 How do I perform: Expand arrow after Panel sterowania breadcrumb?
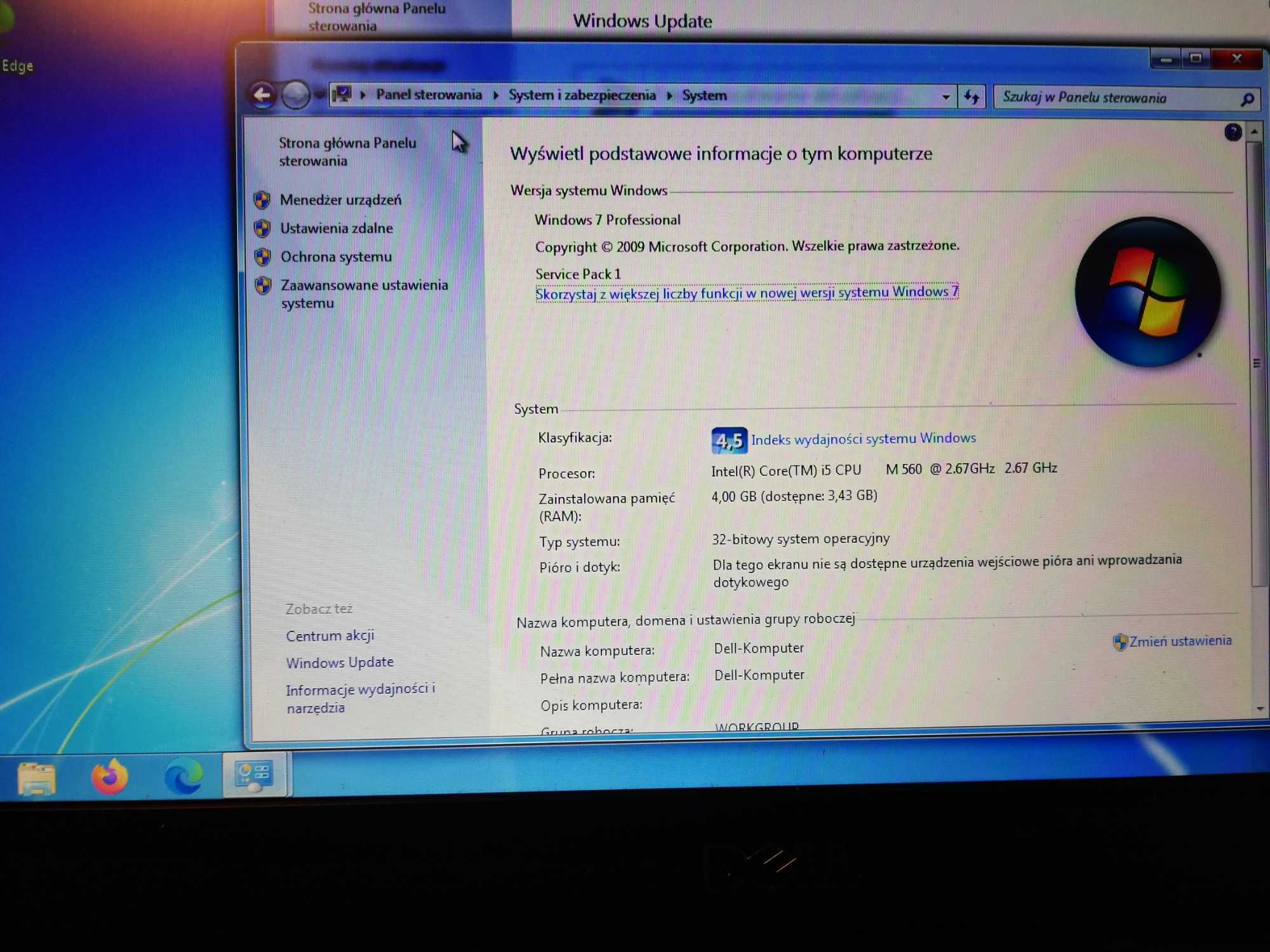pyautogui.click(x=495, y=95)
